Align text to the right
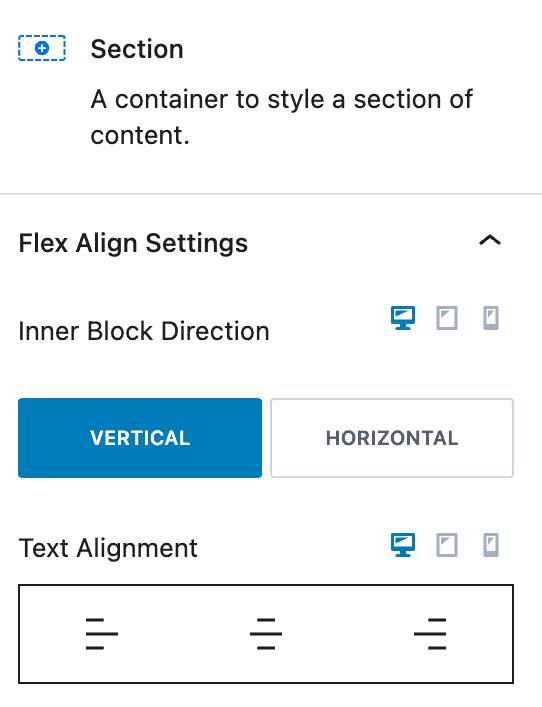The height and width of the screenshot is (707, 542). (430, 634)
